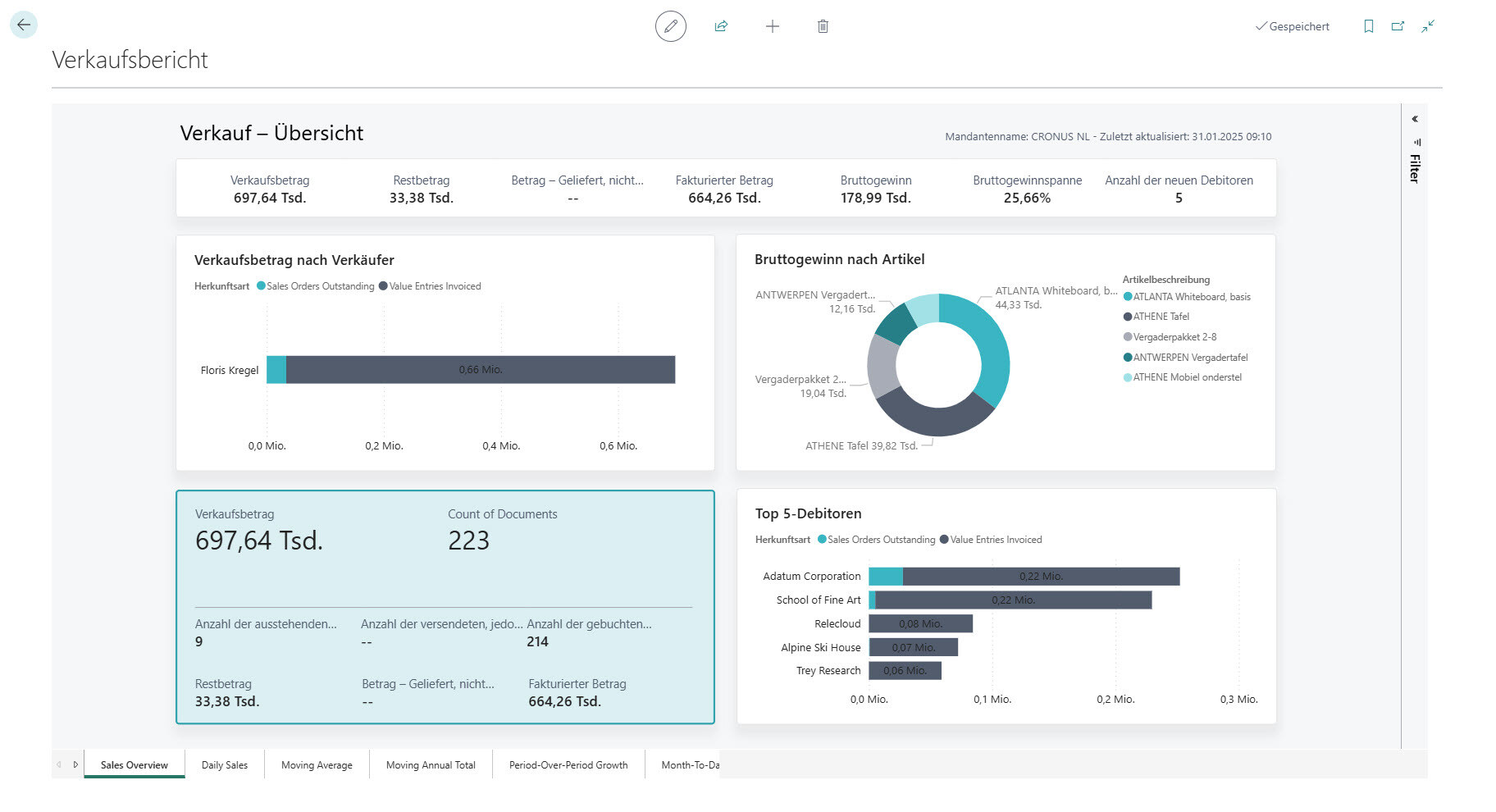The height and width of the screenshot is (812, 1496).
Task: Click the collapse arrows icon
Action: coord(1428,26)
